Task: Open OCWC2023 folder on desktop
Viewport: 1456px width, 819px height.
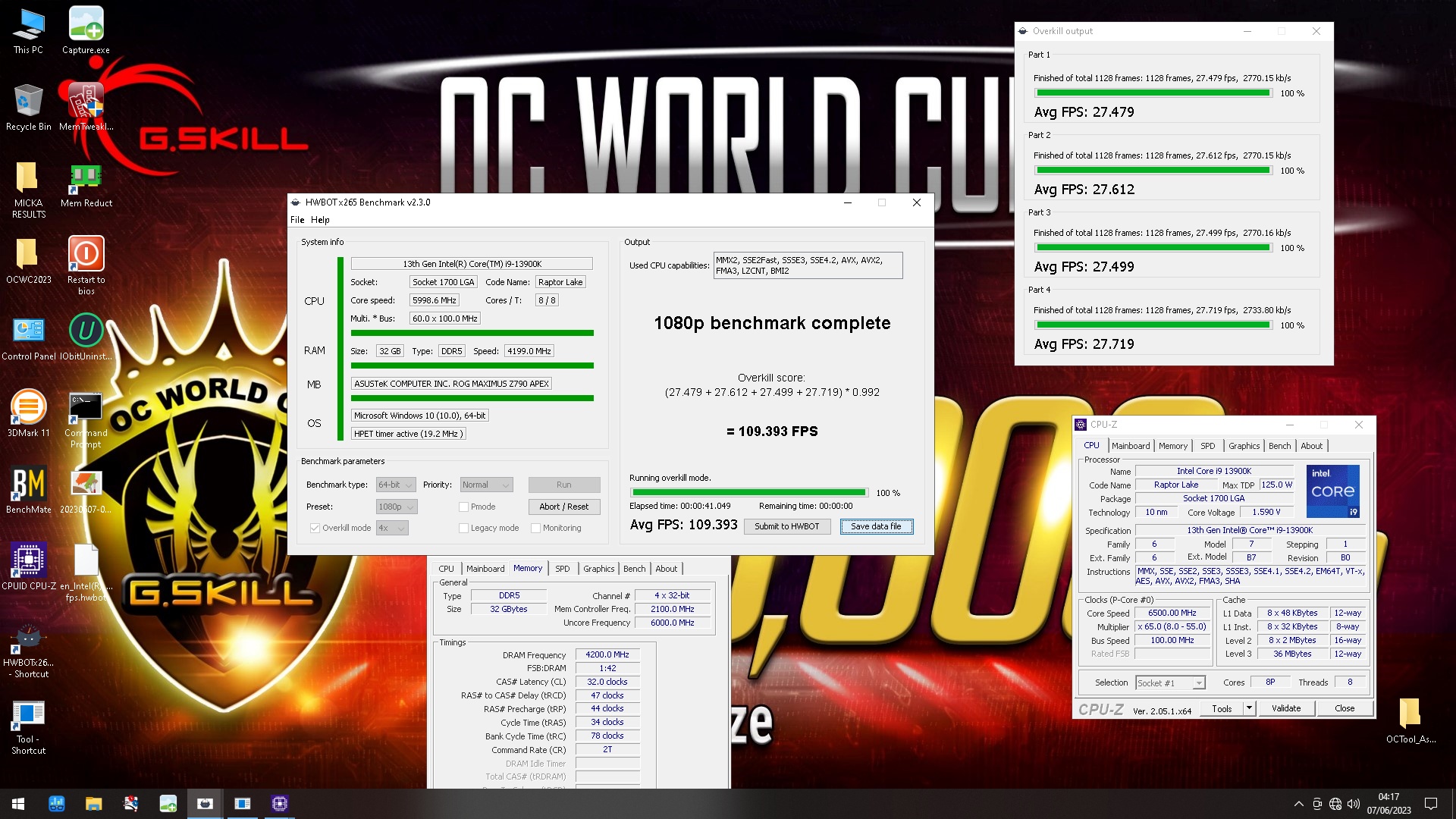Action: (28, 260)
